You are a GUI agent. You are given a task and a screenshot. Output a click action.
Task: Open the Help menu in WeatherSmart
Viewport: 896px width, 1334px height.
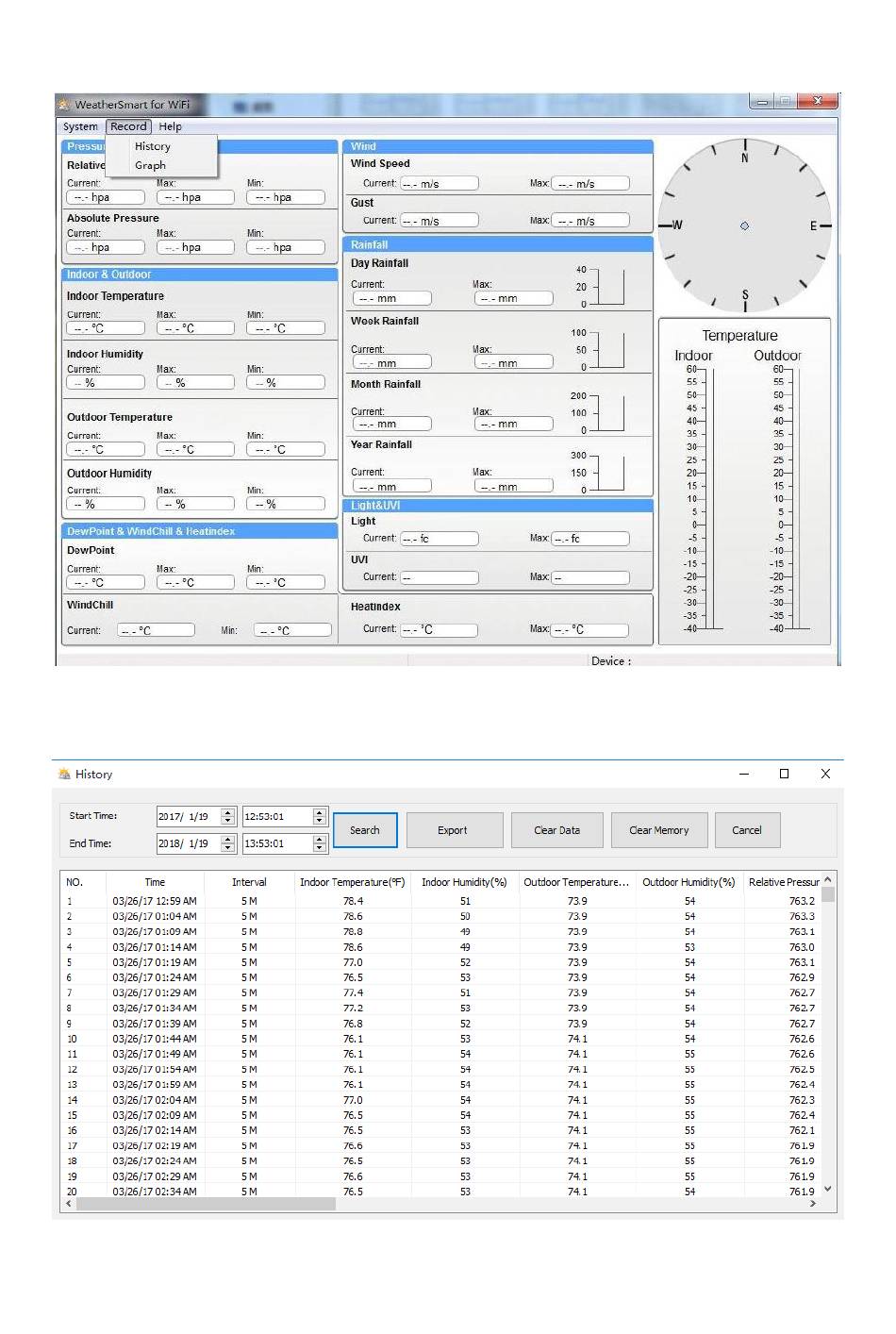[171, 126]
